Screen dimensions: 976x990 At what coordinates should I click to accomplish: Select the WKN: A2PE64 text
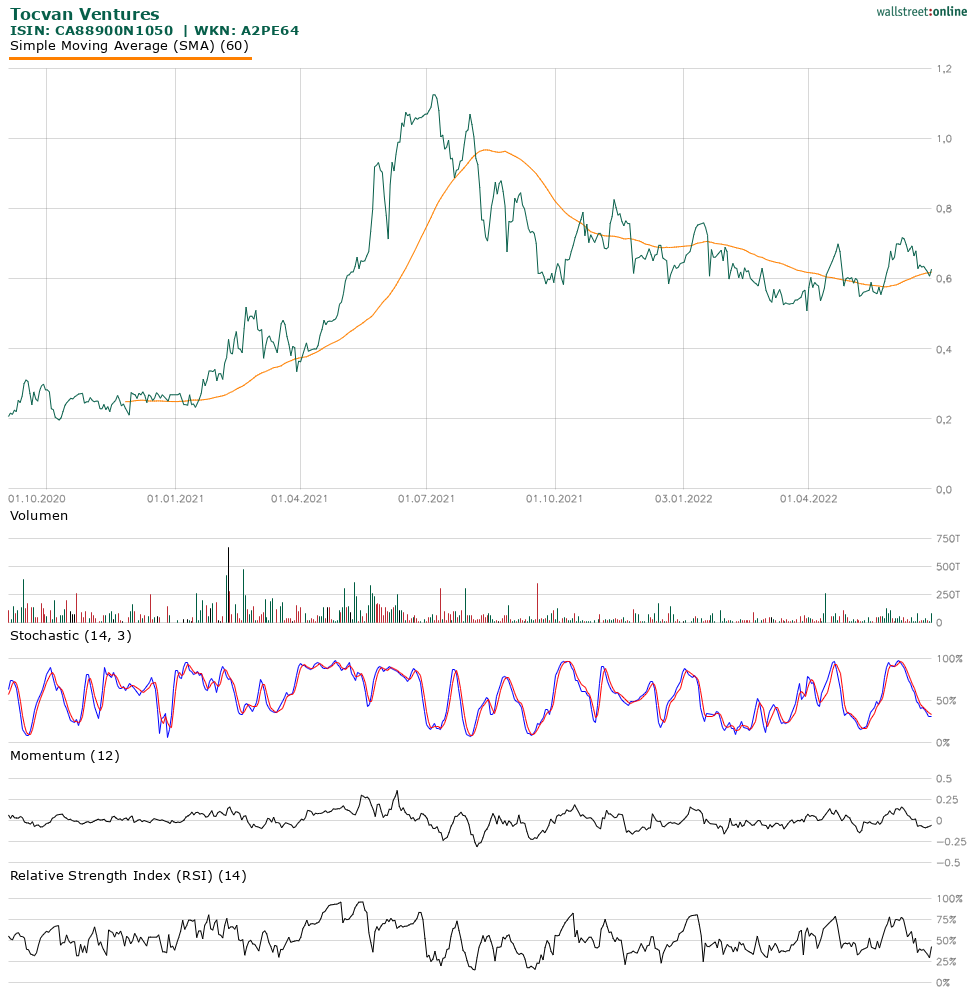tap(246, 30)
